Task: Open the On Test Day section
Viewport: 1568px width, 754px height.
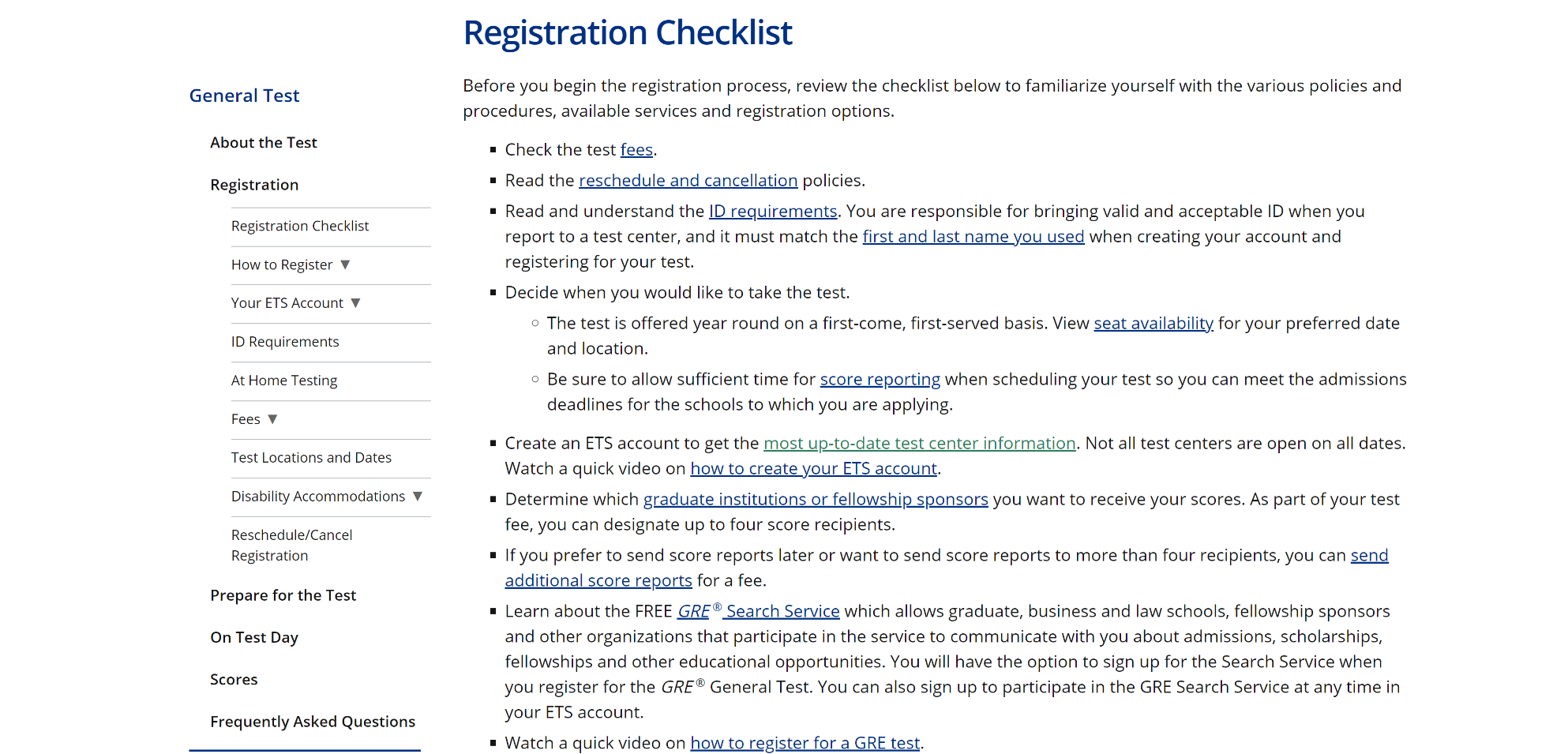Action: point(253,636)
